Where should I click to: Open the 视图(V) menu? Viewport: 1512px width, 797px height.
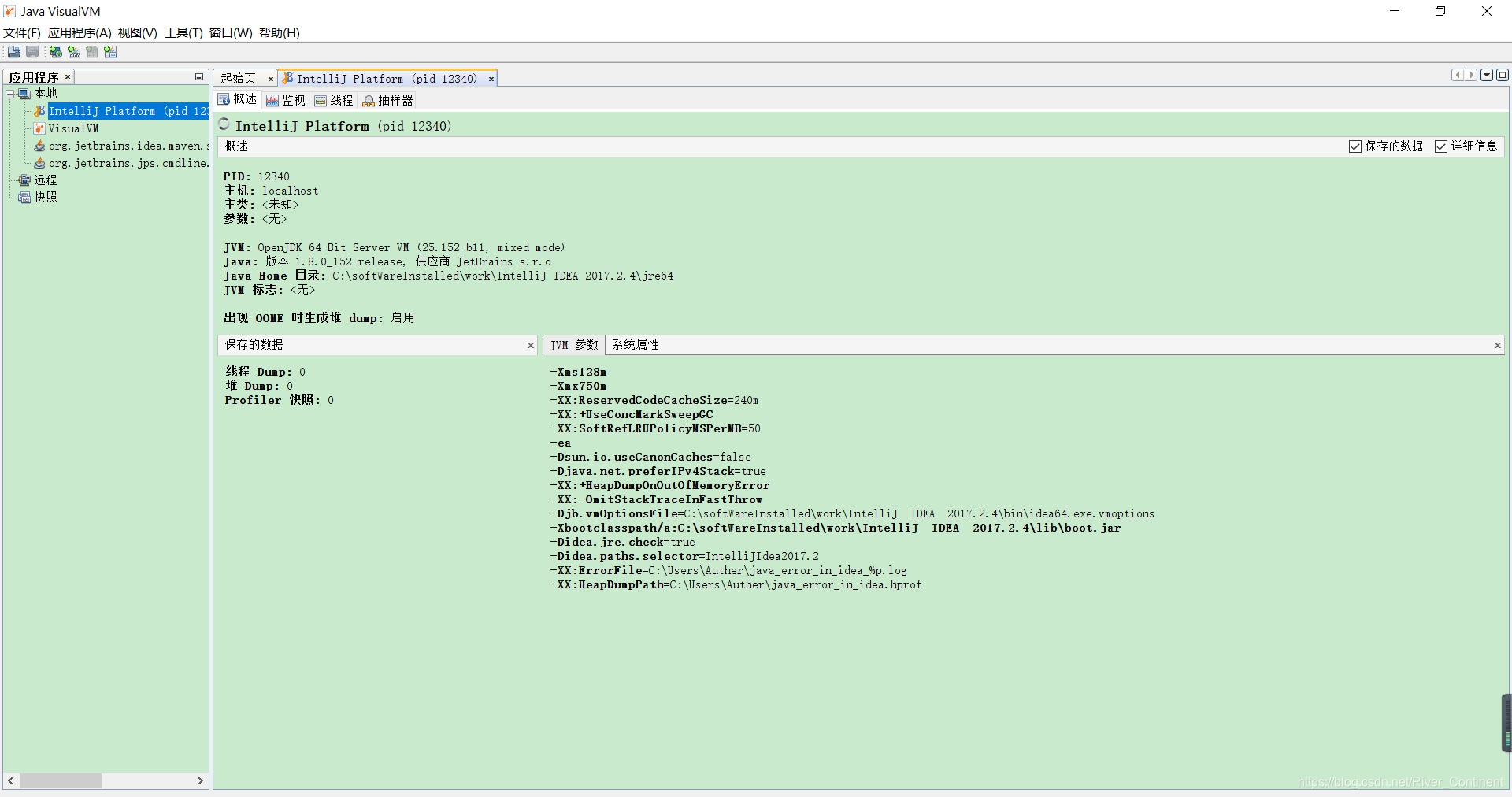click(x=138, y=33)
